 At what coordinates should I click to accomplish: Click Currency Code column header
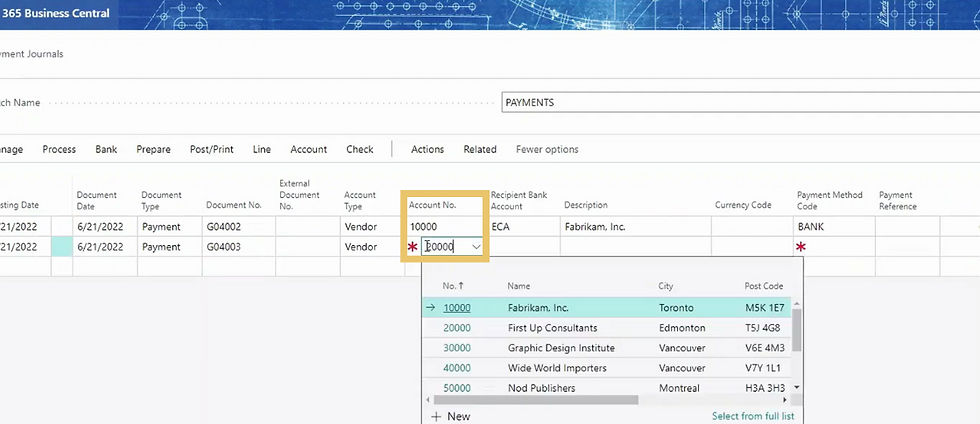[x=743, y=204]
